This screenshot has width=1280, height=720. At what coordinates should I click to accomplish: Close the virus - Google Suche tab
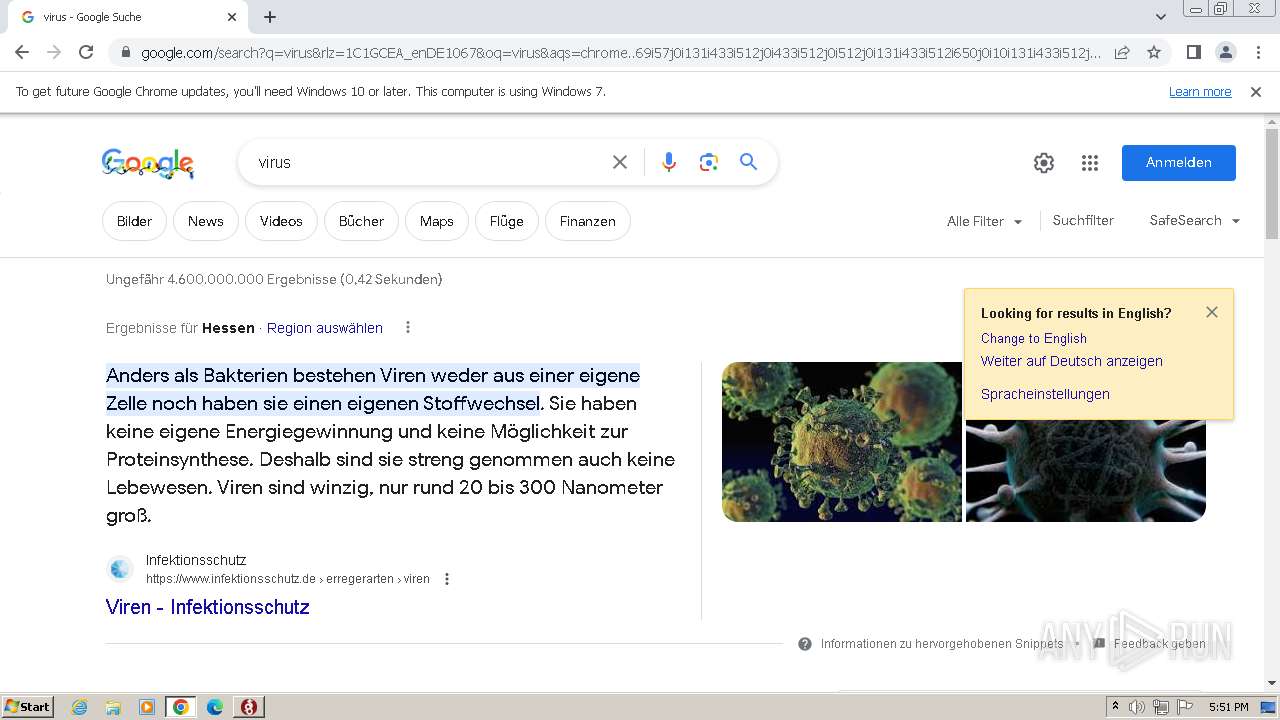tap(232, 17)
